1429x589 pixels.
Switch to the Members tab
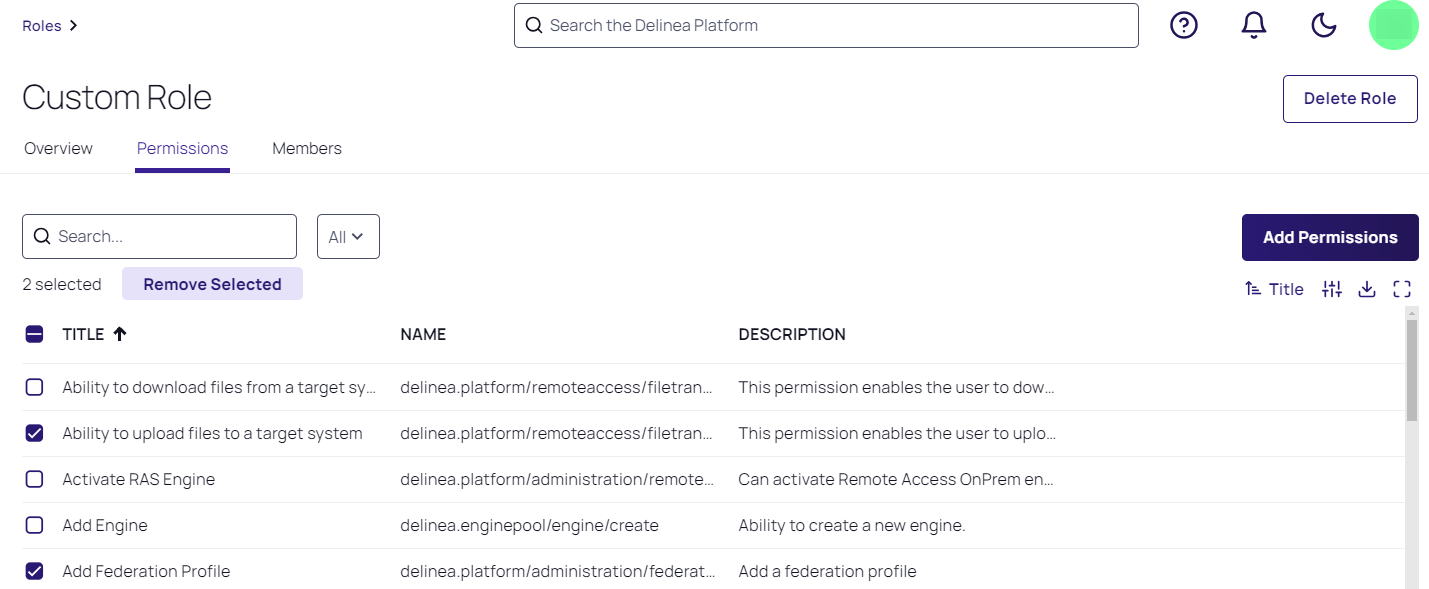(x=306, y=148)
